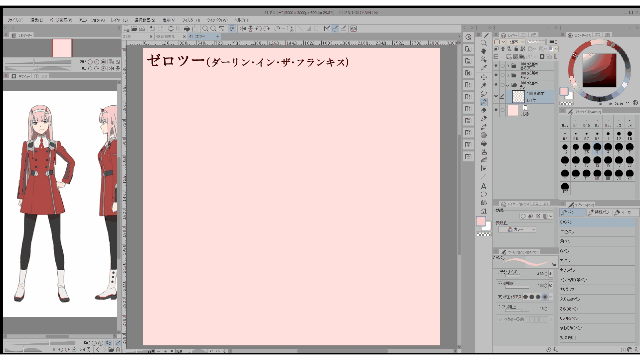Image resolution: width=640 pixels, height=360 pixels.
Task: Select the Text tool marked with letter A
Action: [x=484, y=186]
